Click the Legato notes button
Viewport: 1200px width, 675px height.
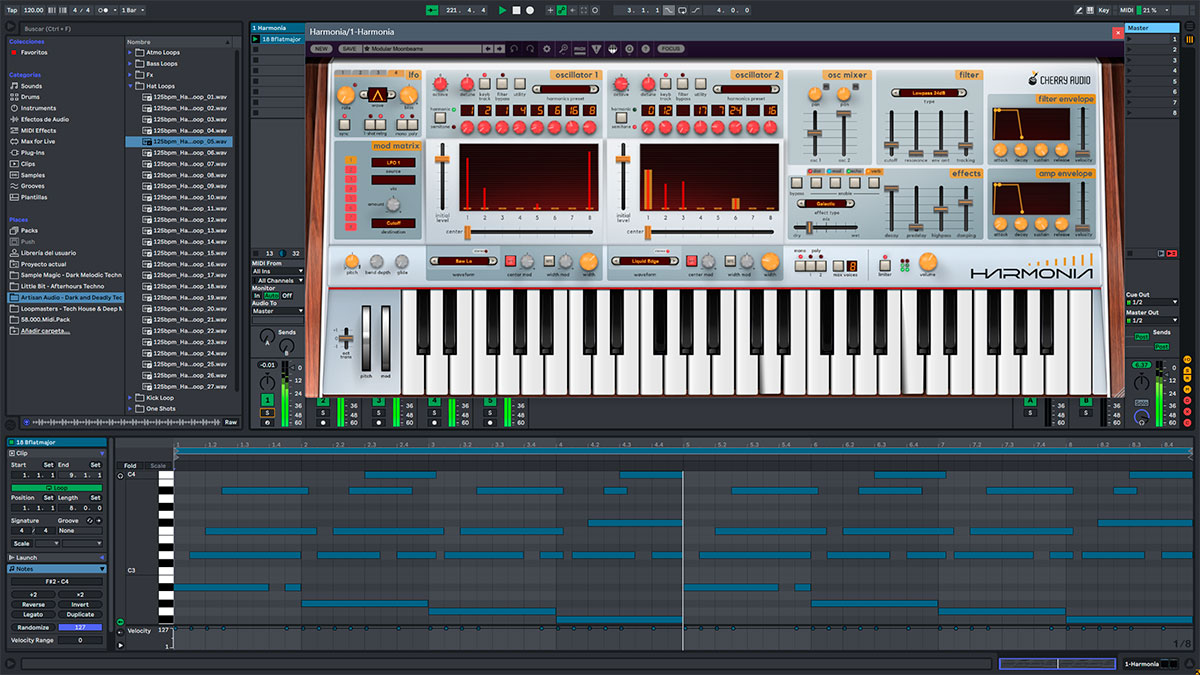33,615
